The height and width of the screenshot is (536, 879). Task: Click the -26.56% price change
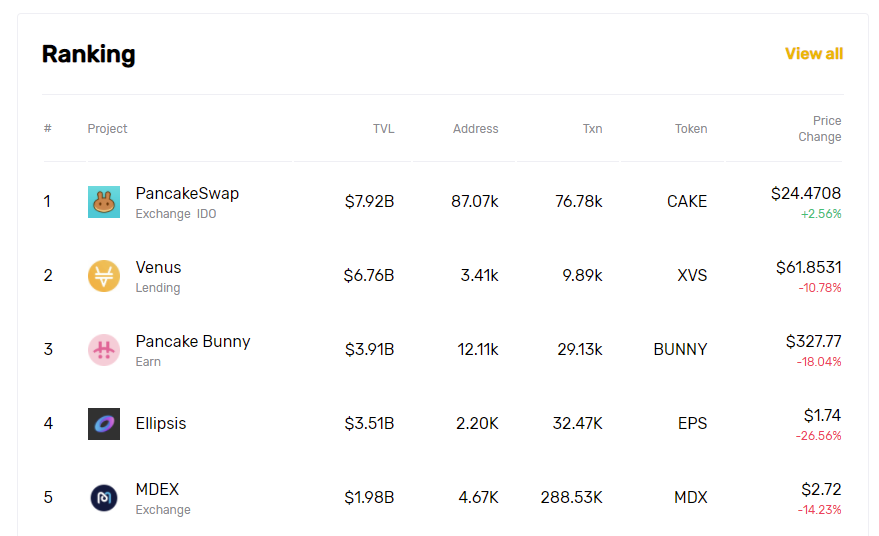click(818, 436)
